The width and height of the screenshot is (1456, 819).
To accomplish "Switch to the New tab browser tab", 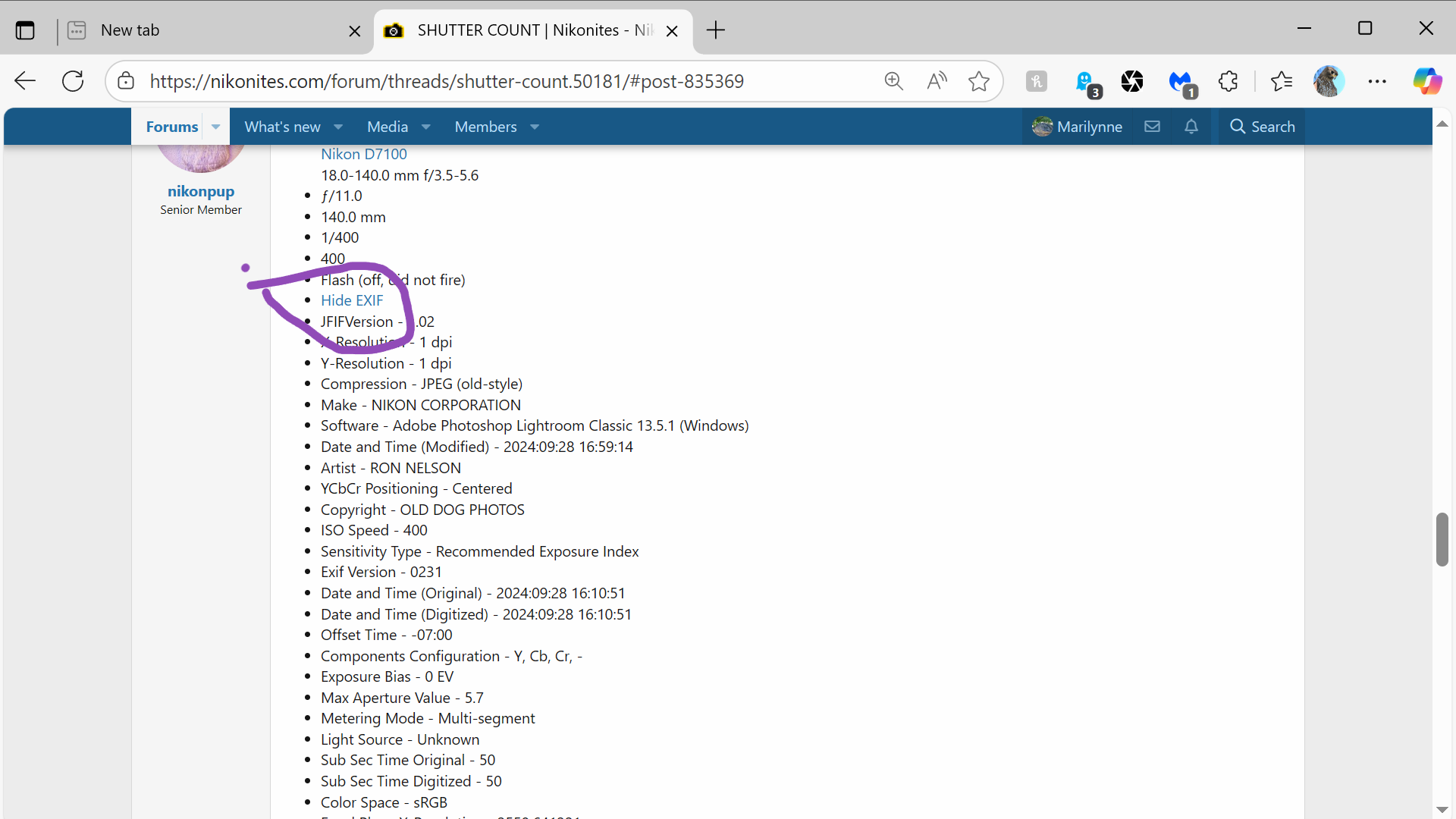I will coord(130,30).
